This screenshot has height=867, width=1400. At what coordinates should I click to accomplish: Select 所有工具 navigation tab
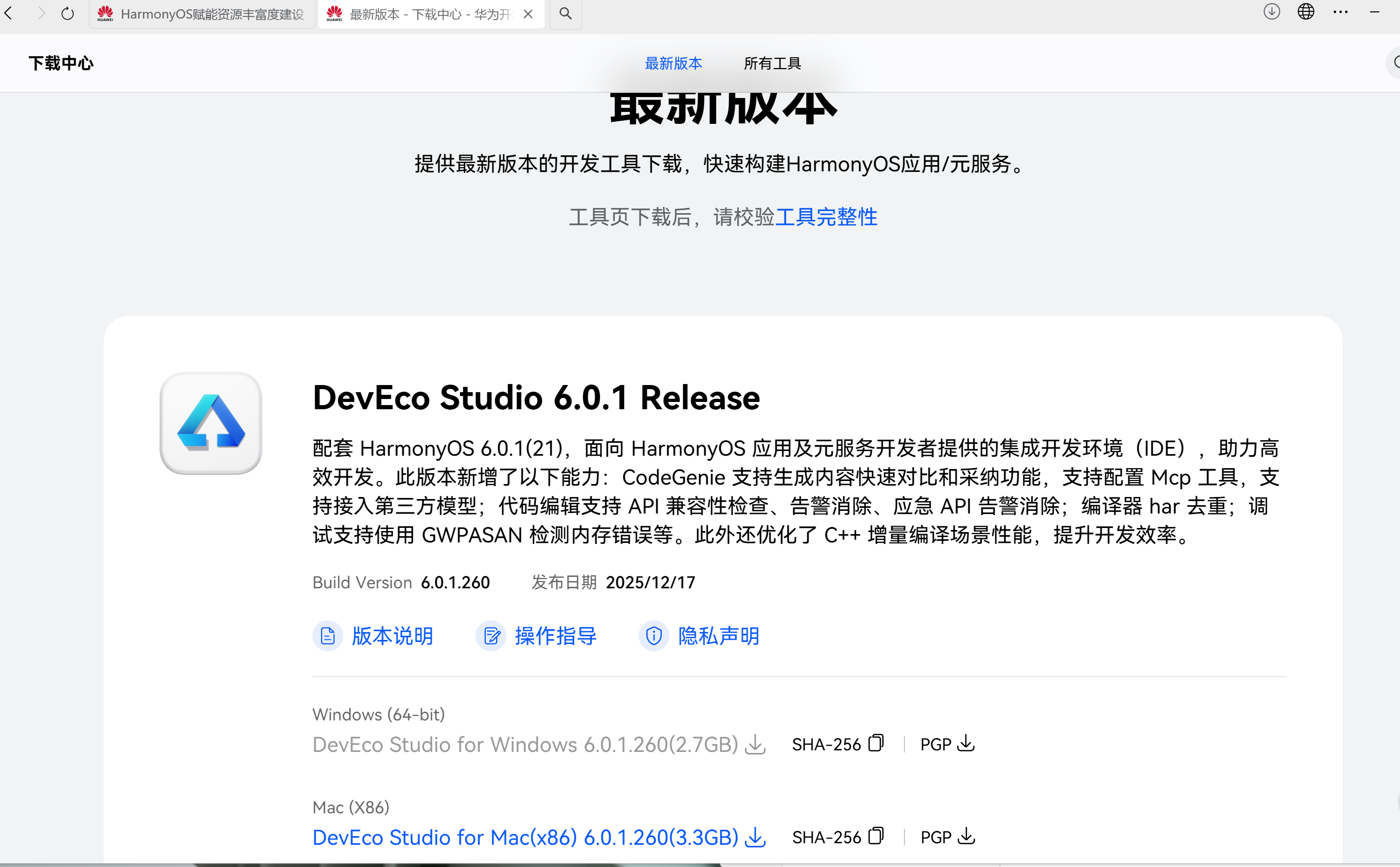pyautogui.click(x=772, y=63)
